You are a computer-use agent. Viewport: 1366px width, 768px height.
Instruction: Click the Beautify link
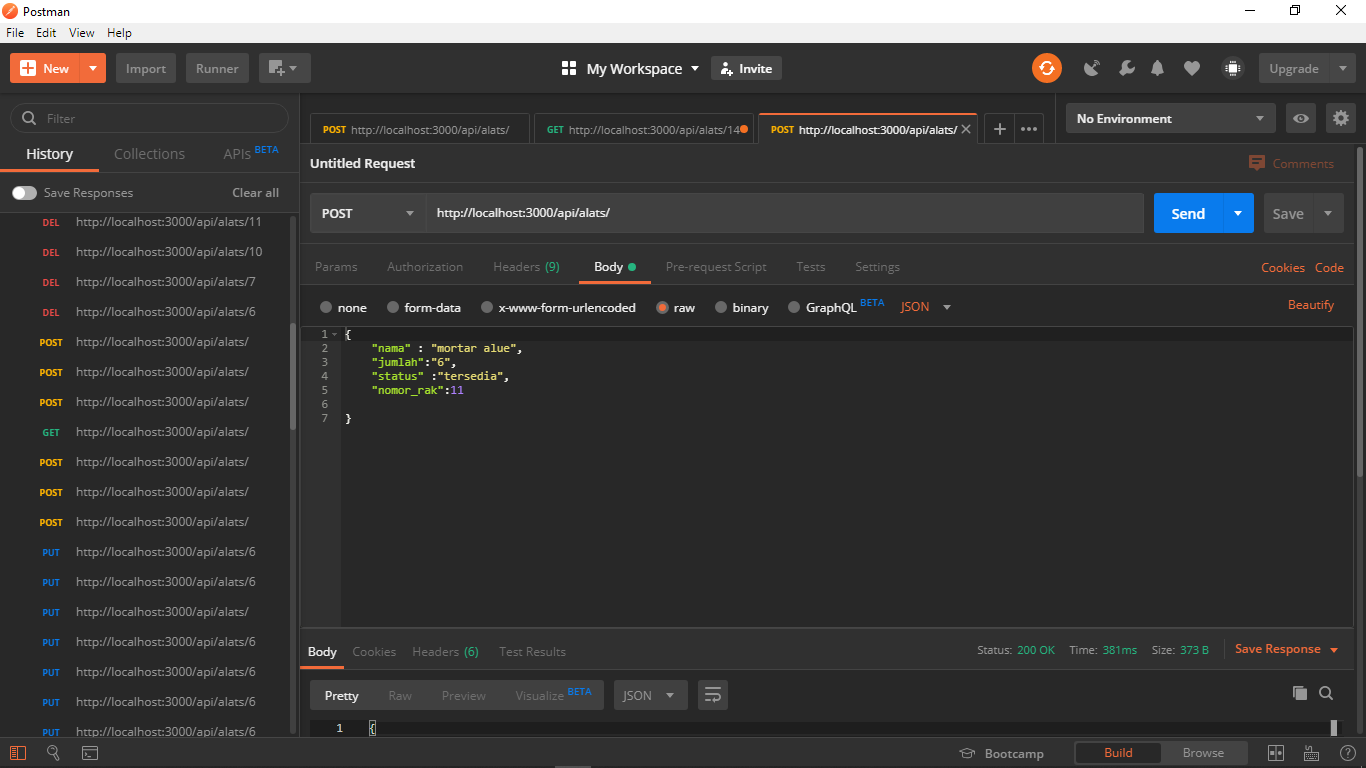click(1310, 304)
